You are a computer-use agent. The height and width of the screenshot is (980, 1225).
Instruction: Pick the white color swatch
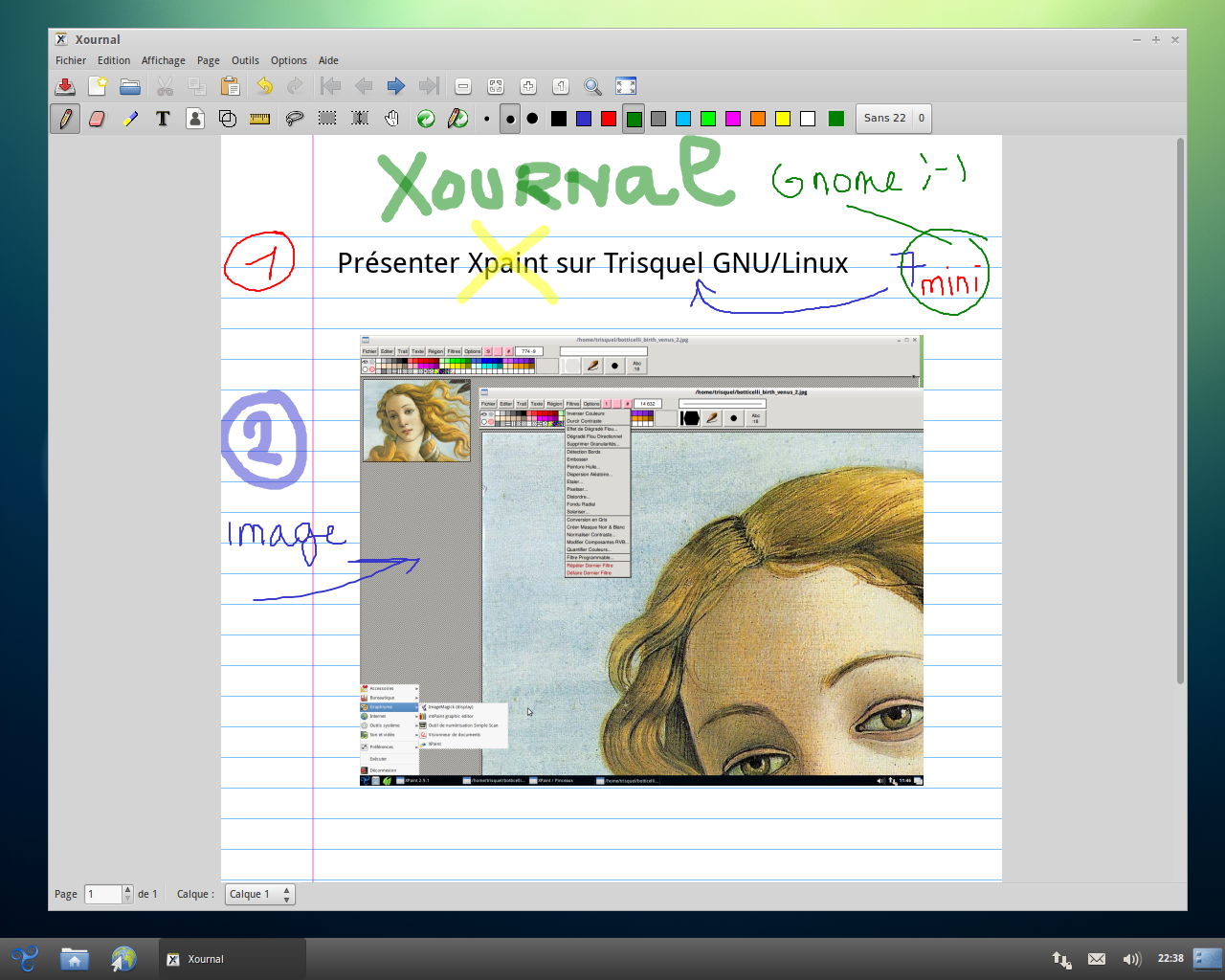(x=808, y=119)
